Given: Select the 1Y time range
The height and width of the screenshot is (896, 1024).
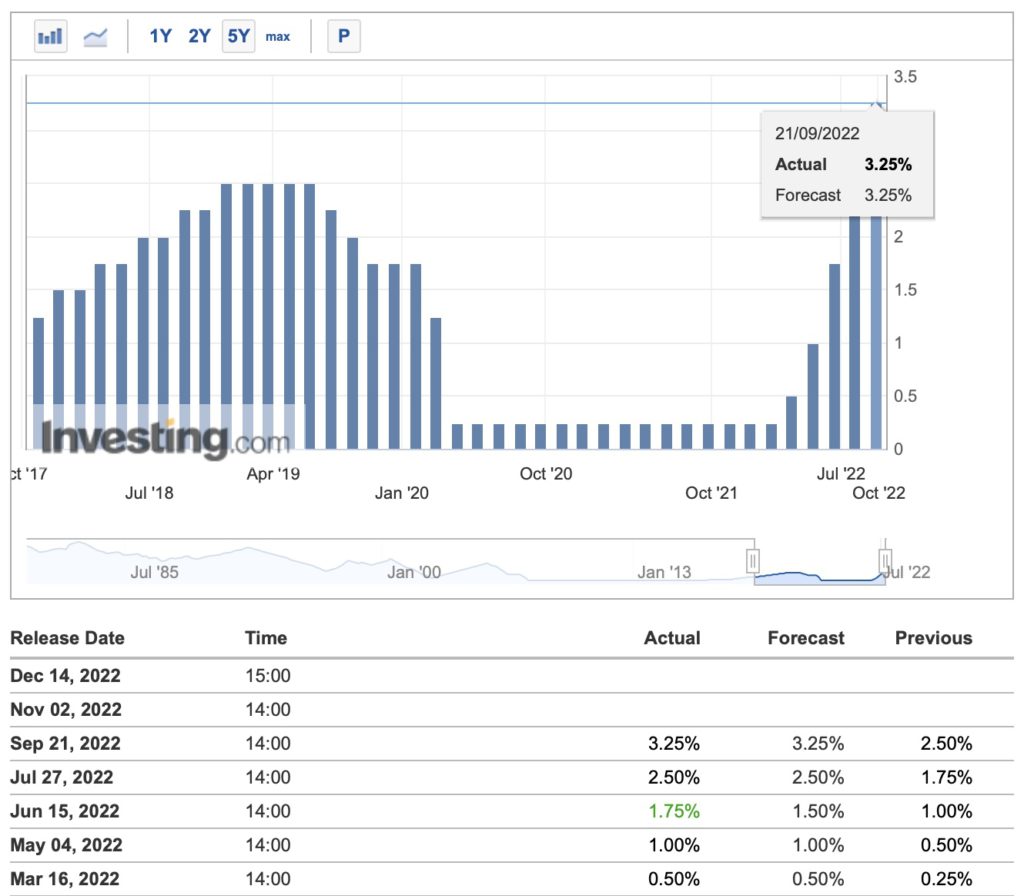Looking at the screenshot, I should tap(160, 37).
